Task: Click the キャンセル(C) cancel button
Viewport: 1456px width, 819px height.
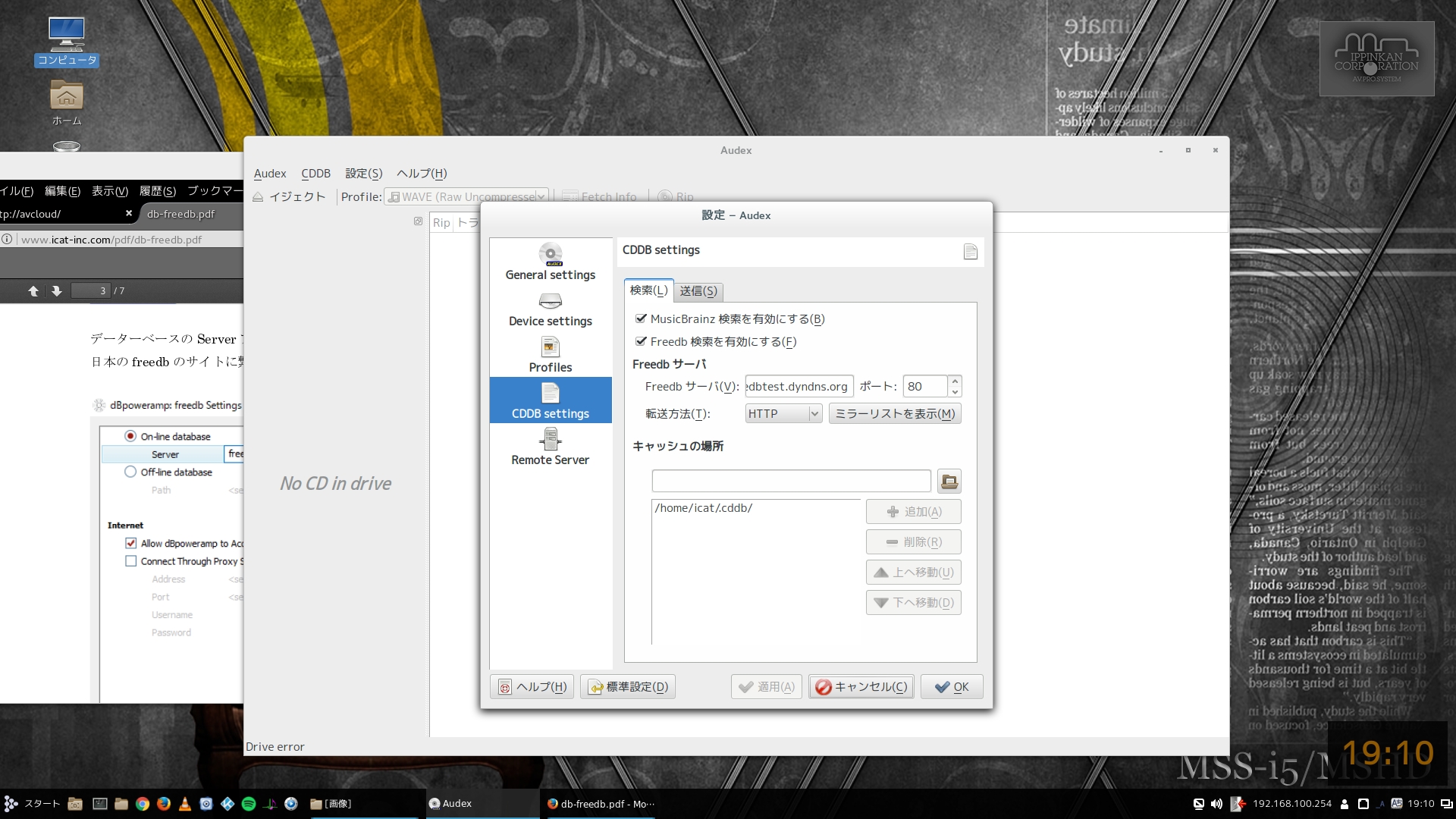Action: click(861, 687)
